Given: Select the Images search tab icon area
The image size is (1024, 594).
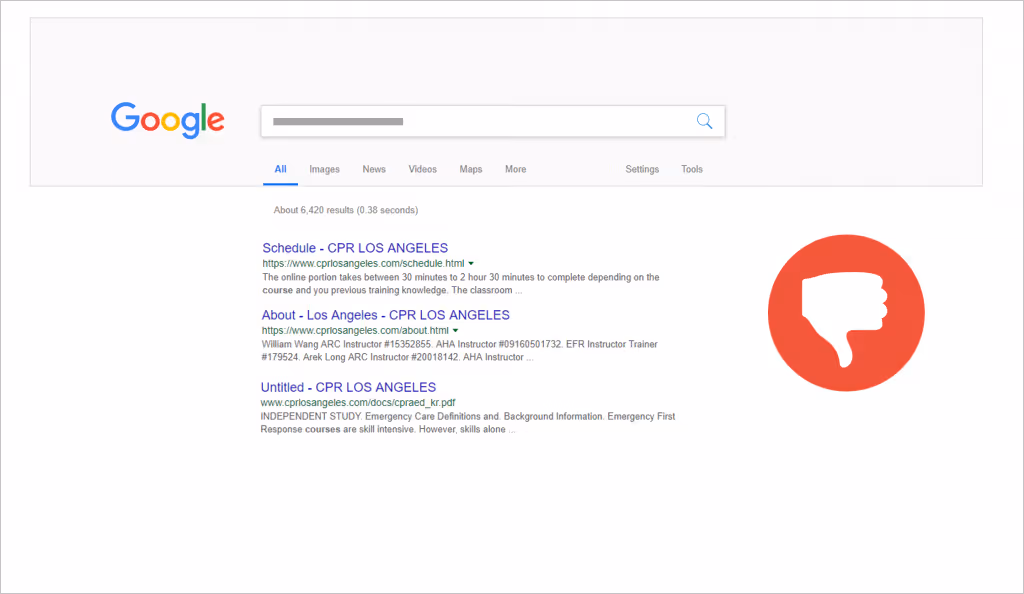Looking at the screenshot, I should [324, 169].
